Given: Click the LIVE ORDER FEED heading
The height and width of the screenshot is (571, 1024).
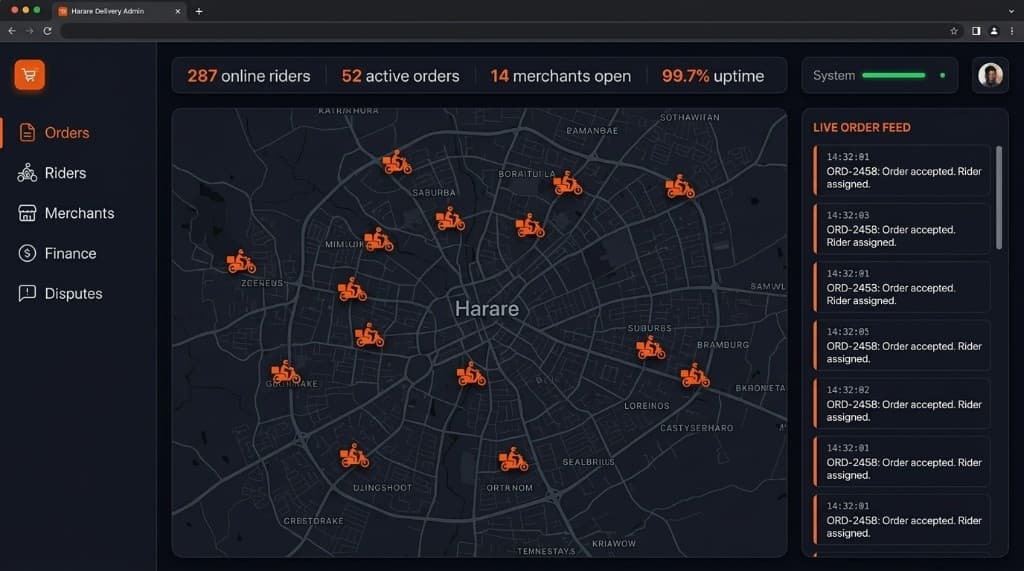Looking at the screenshot, I should pos(861,127).
